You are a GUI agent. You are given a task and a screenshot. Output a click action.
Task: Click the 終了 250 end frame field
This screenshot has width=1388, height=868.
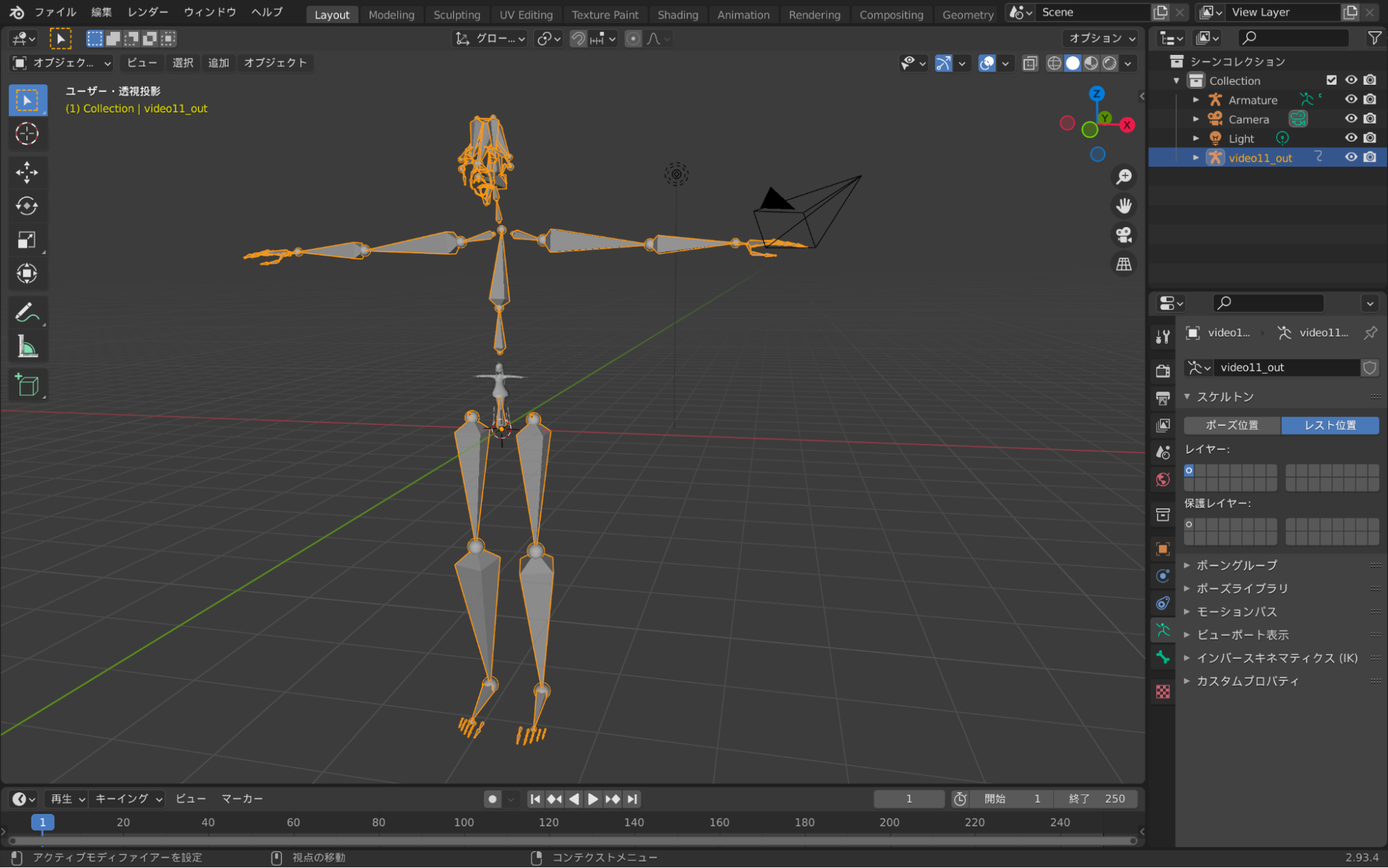coord(1096,799)
